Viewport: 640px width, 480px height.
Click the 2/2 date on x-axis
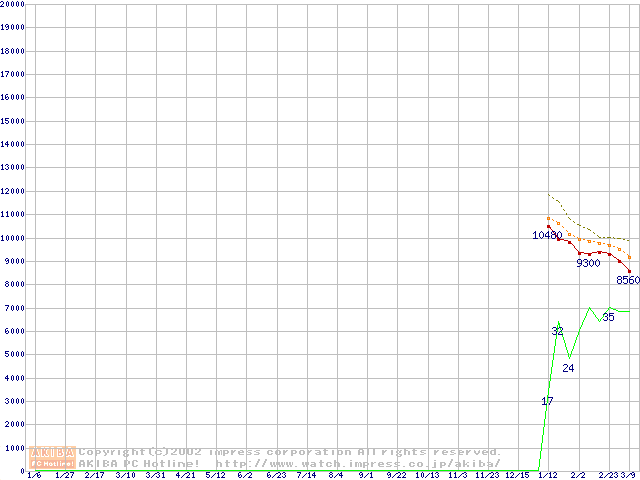coord(579,475)
